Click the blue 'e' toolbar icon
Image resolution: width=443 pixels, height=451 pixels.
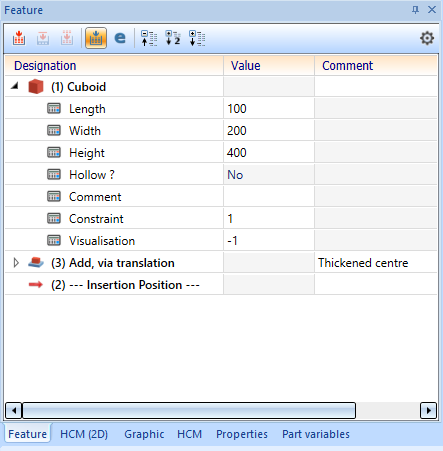[120, 38]
